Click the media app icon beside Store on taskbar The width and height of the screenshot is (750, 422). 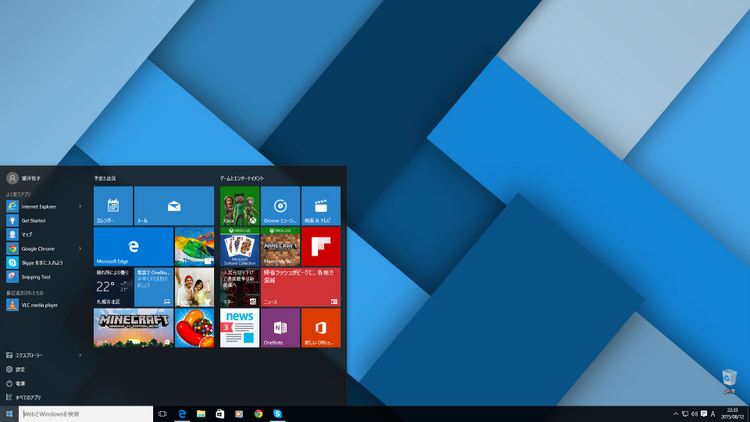click(239, 414)
